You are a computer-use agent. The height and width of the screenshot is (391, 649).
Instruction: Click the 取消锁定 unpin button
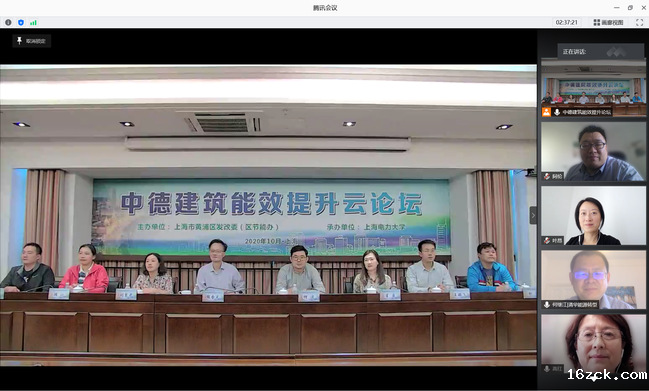(x=31, y=41)
